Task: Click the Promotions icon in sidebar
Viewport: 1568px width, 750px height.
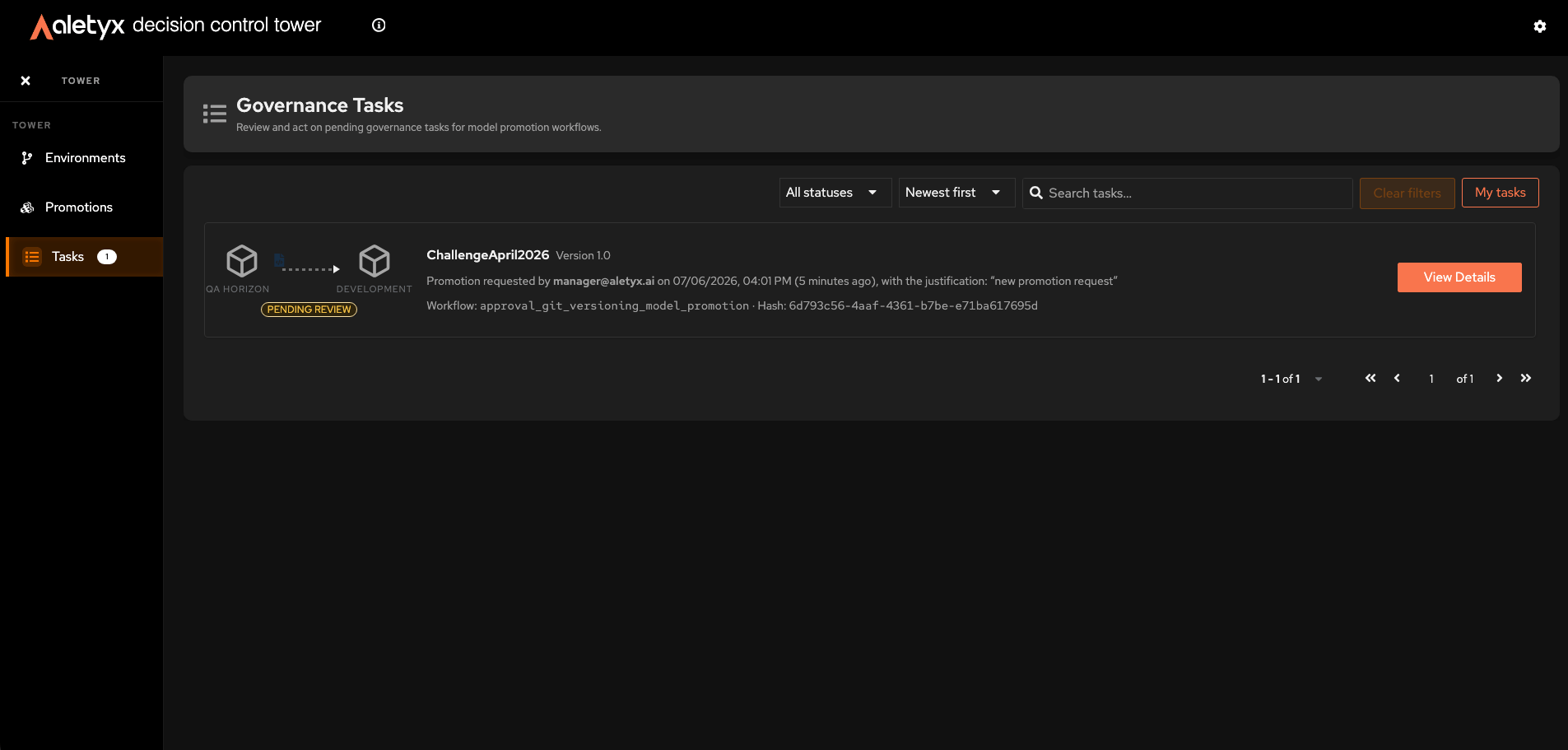Action: 27,207
